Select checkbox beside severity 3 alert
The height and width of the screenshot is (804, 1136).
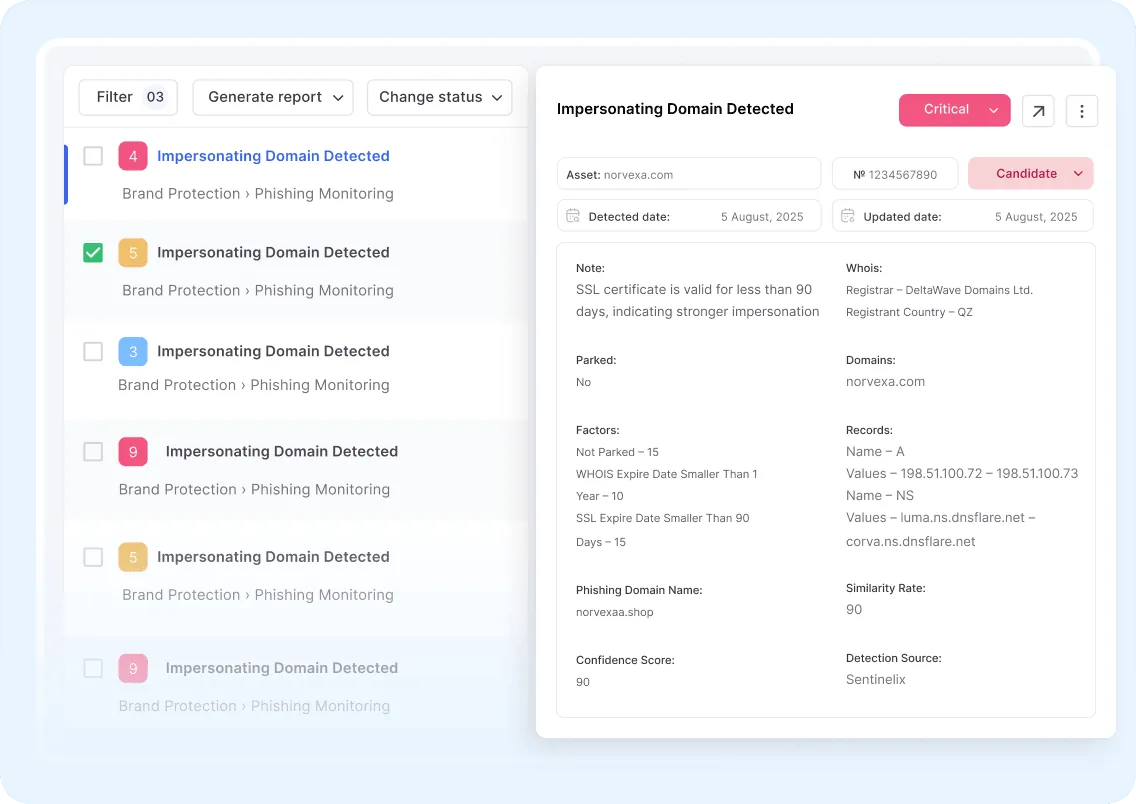coord(93,351)
